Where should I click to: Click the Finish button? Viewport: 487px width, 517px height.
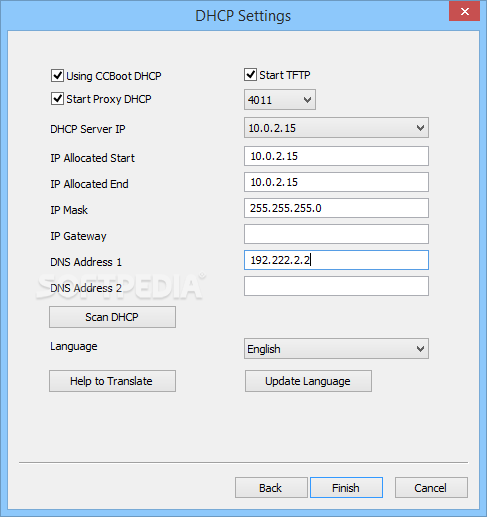[346, 488]
